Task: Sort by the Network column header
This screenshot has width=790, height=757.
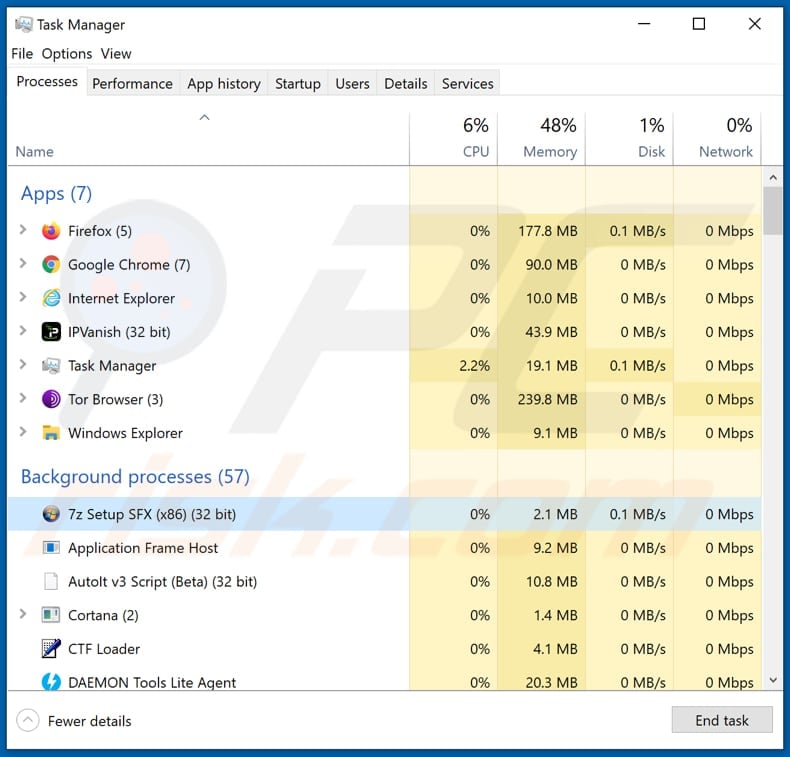Action: (x=717, y=138)
